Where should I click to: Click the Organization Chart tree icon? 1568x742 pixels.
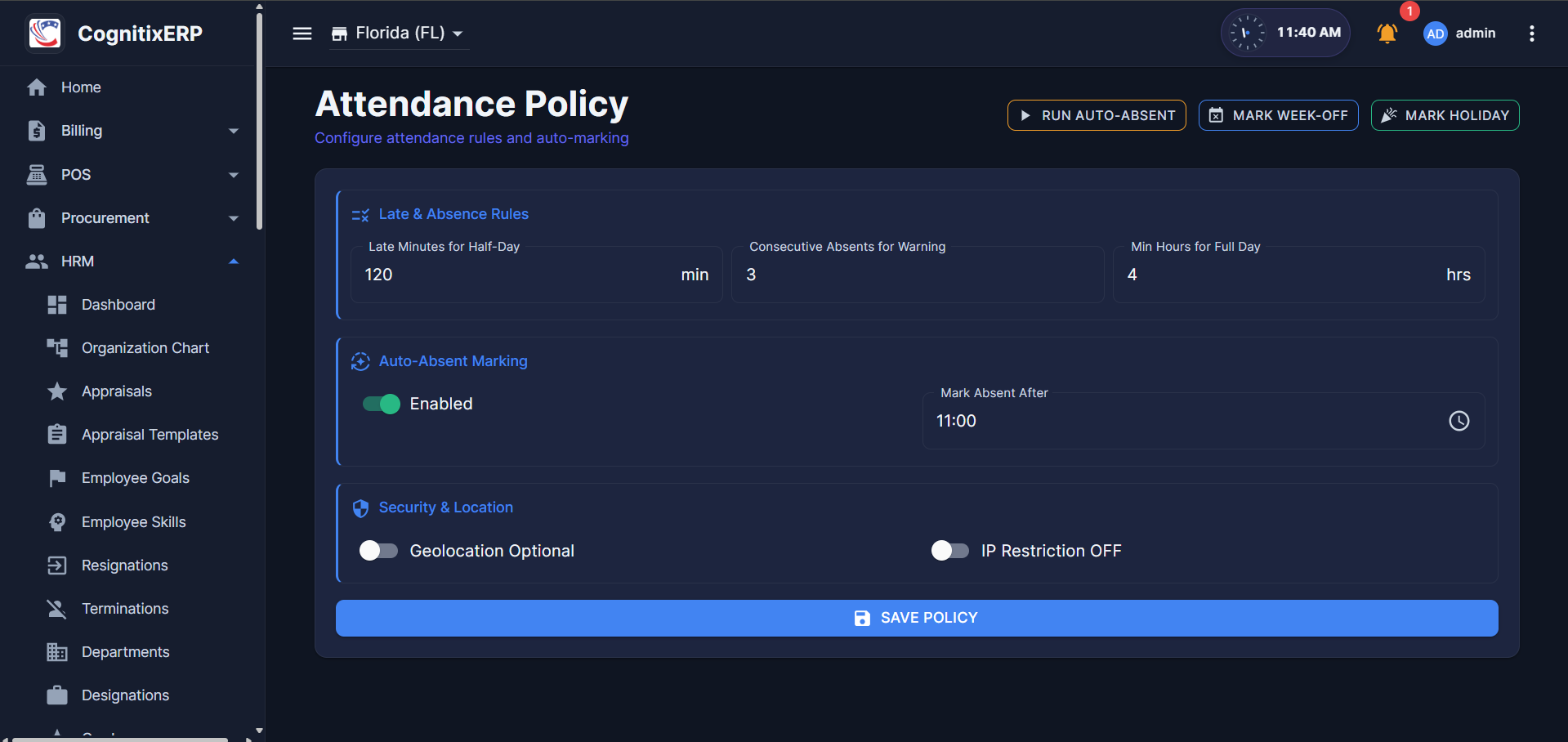[x=57, y=348]
